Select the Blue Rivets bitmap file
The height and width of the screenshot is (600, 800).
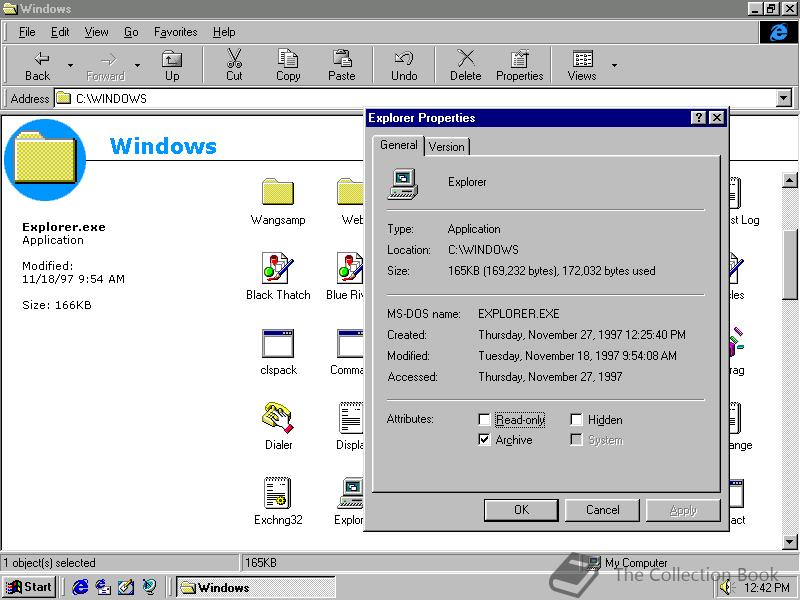345,276
